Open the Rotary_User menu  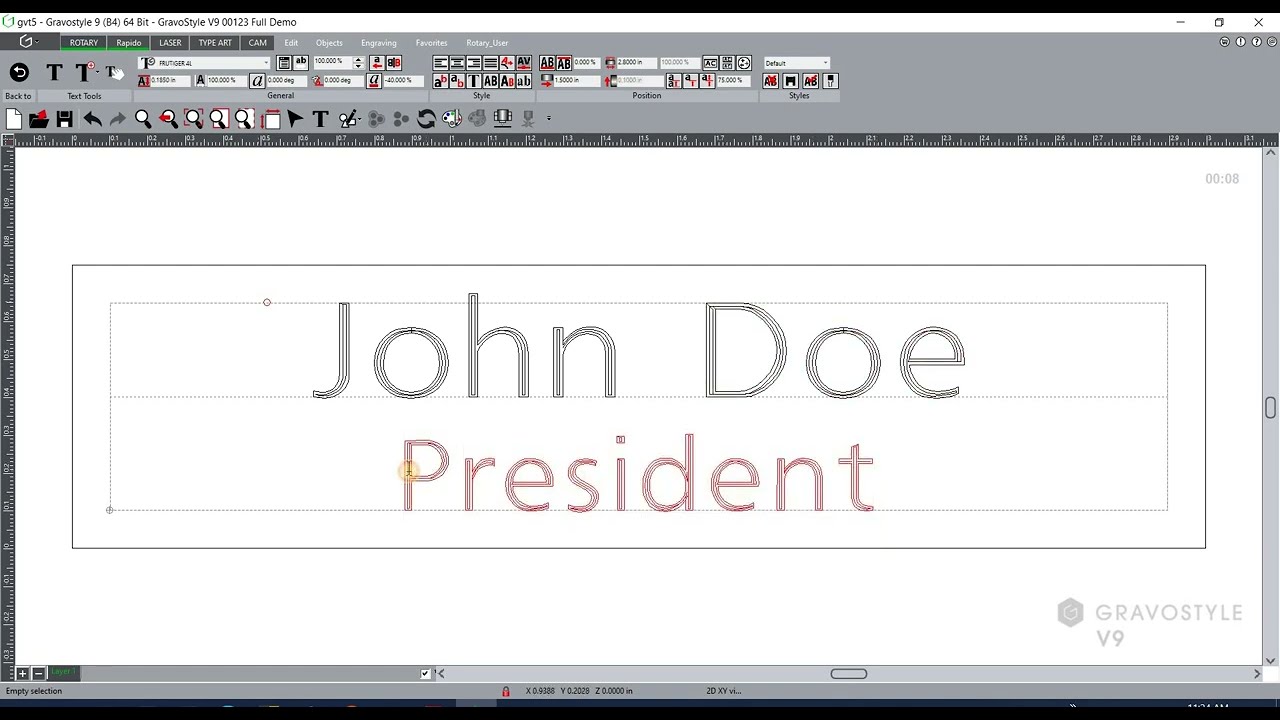[487, 43]
